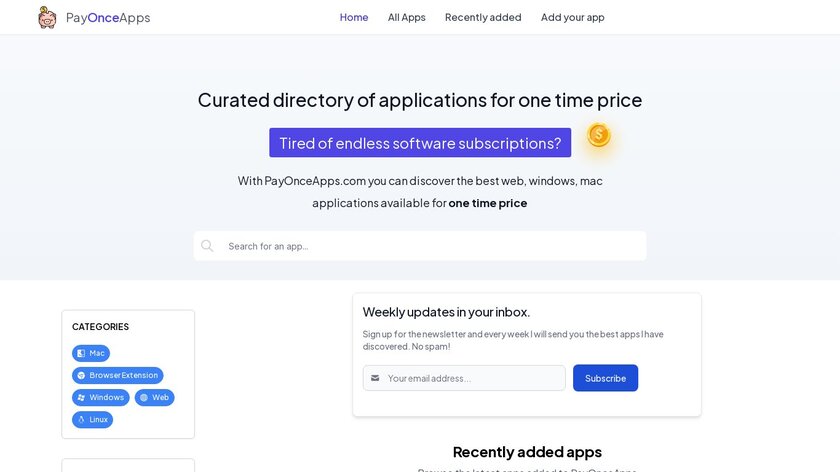Click the Recently added apps heading
This screenshot has height=472, width=840.
[527, 452]
